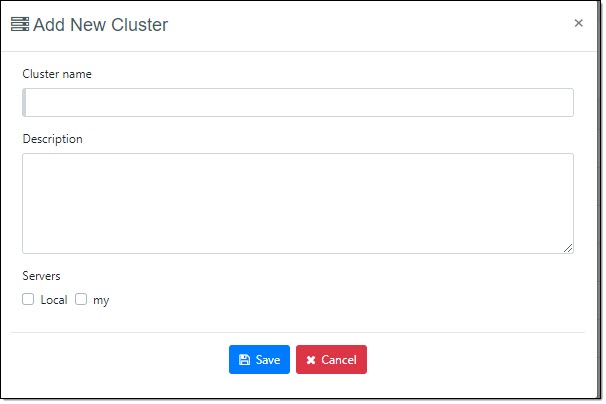Viewport: 606px width, 404px height.
Task: Tick the my server checkbox
Action: (x=81, y=299)
